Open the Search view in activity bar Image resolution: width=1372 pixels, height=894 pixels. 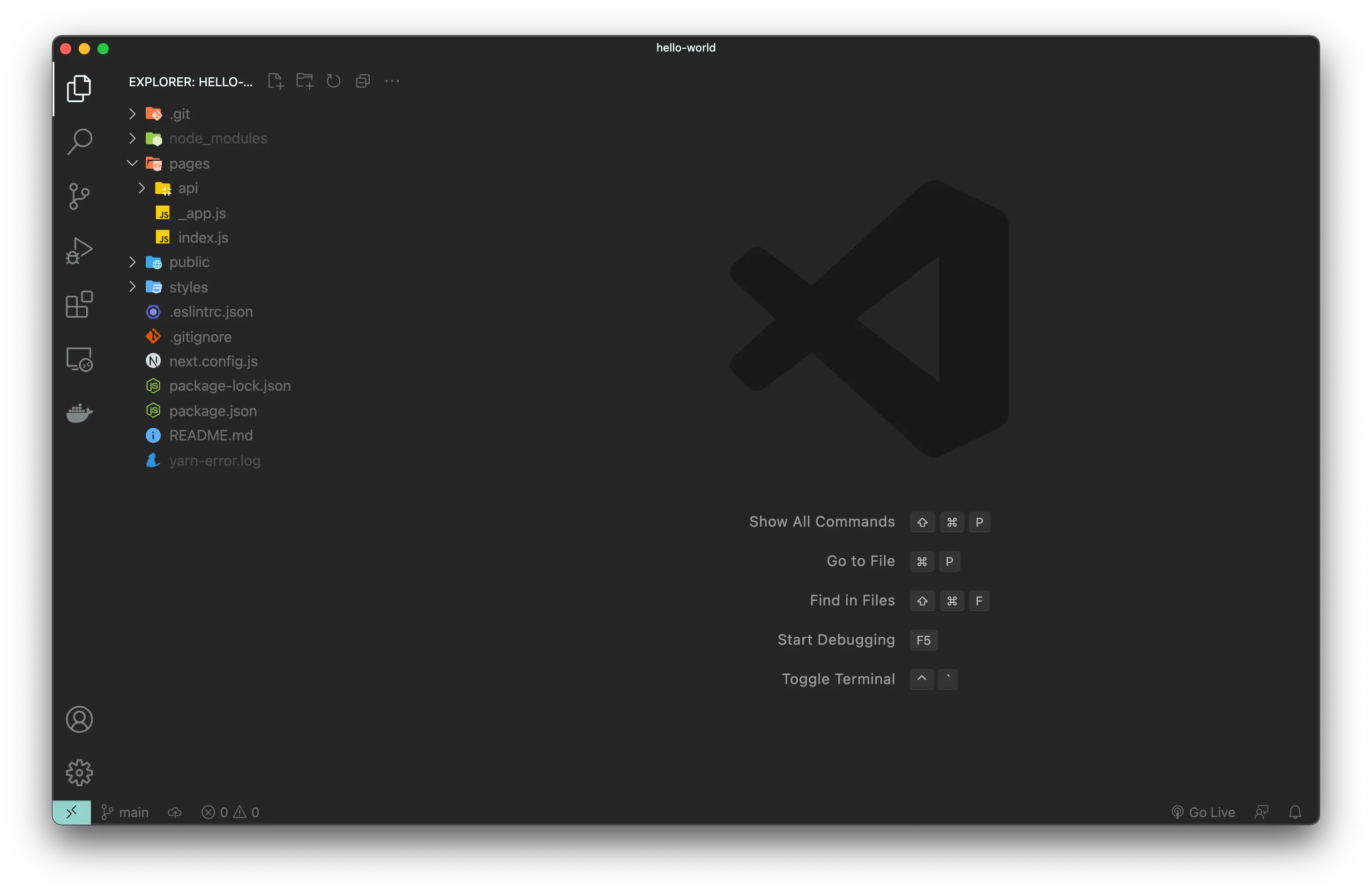pyautogui.click(x=79, y=142)
